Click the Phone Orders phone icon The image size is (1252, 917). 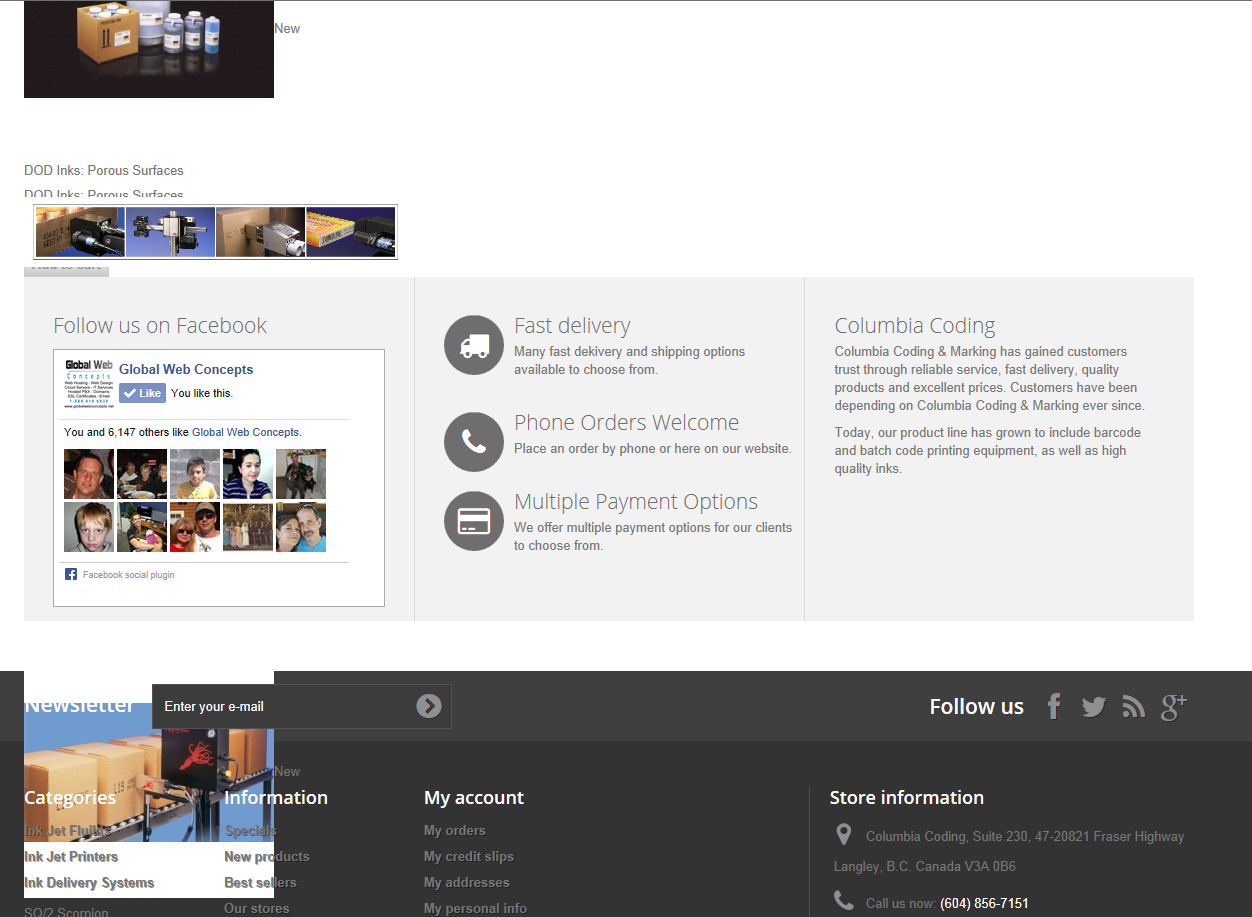pos(474,442)
